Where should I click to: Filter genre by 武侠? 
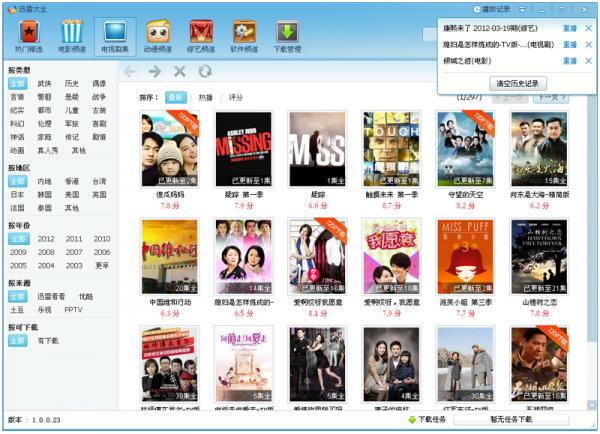pyautogui.click(x=44, y=84)
